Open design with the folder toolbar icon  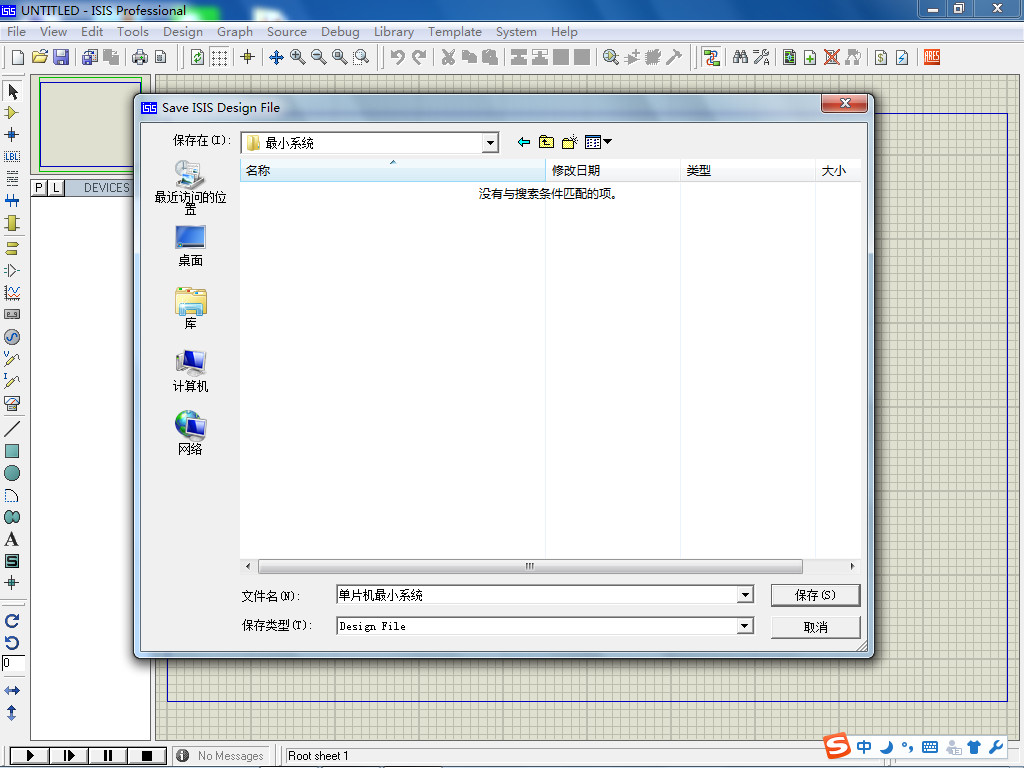tap(40, 57)
